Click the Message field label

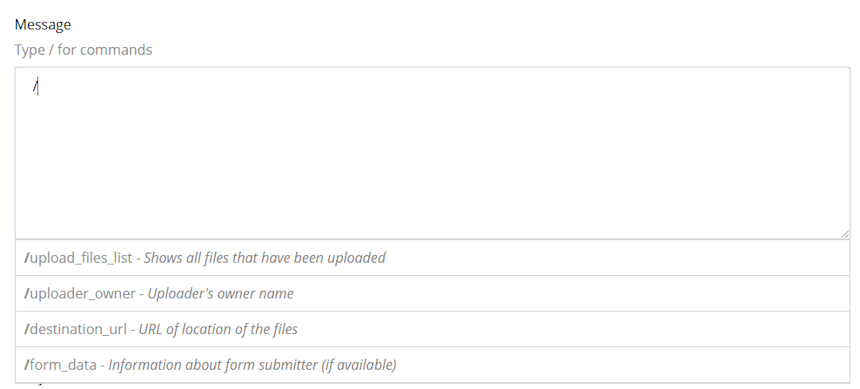[43, 25]
